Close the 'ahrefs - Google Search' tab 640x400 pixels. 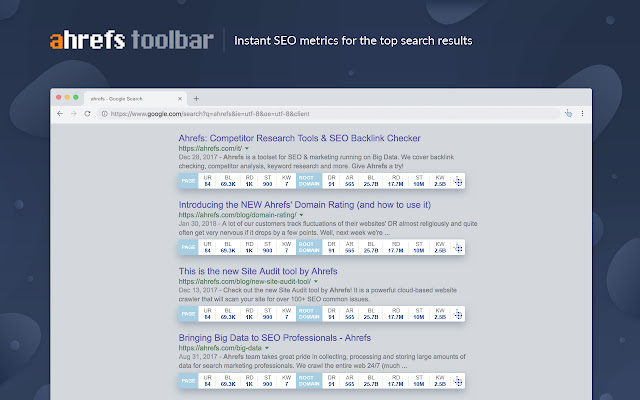(180, 99)
